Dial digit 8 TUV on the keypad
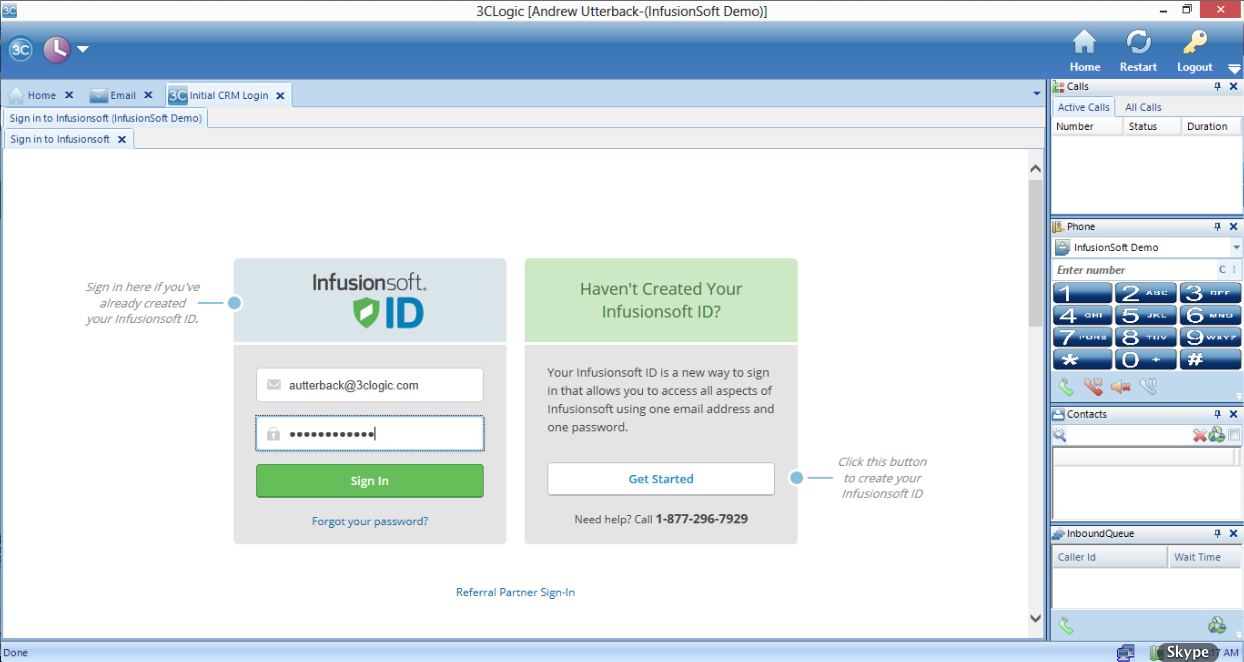The height and width of the screenshot is (662, 1244). [x=1146, y=337]
